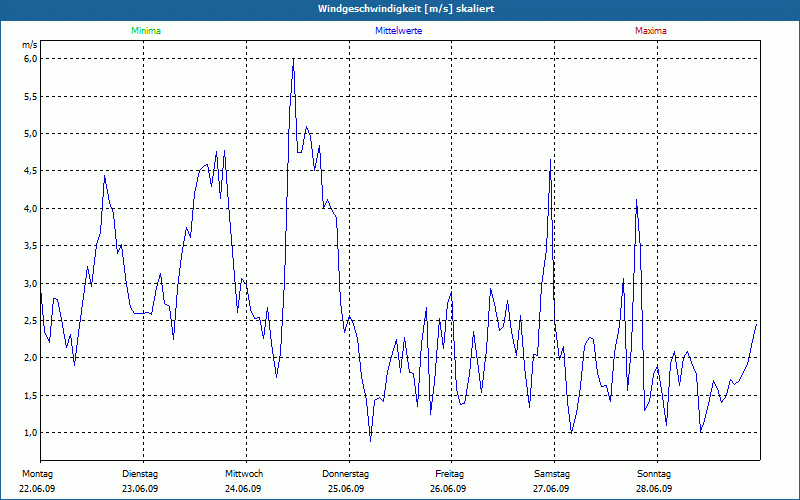800x500 pixels.
Task: Click the Dienstag day label
Action: coord(140,474)
